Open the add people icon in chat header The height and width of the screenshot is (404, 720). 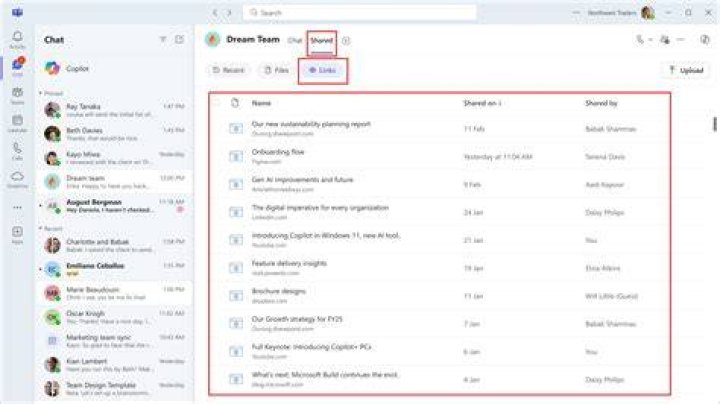click(x=664, y=40)
